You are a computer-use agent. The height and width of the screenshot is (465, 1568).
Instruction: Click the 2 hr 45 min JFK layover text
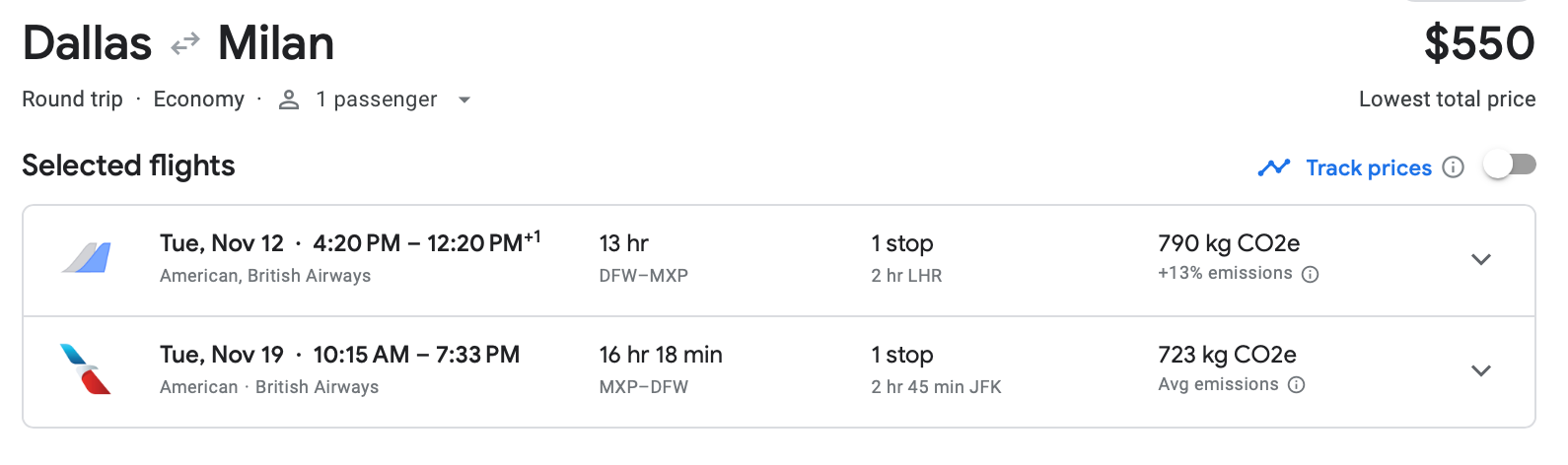tap(935, 387)
